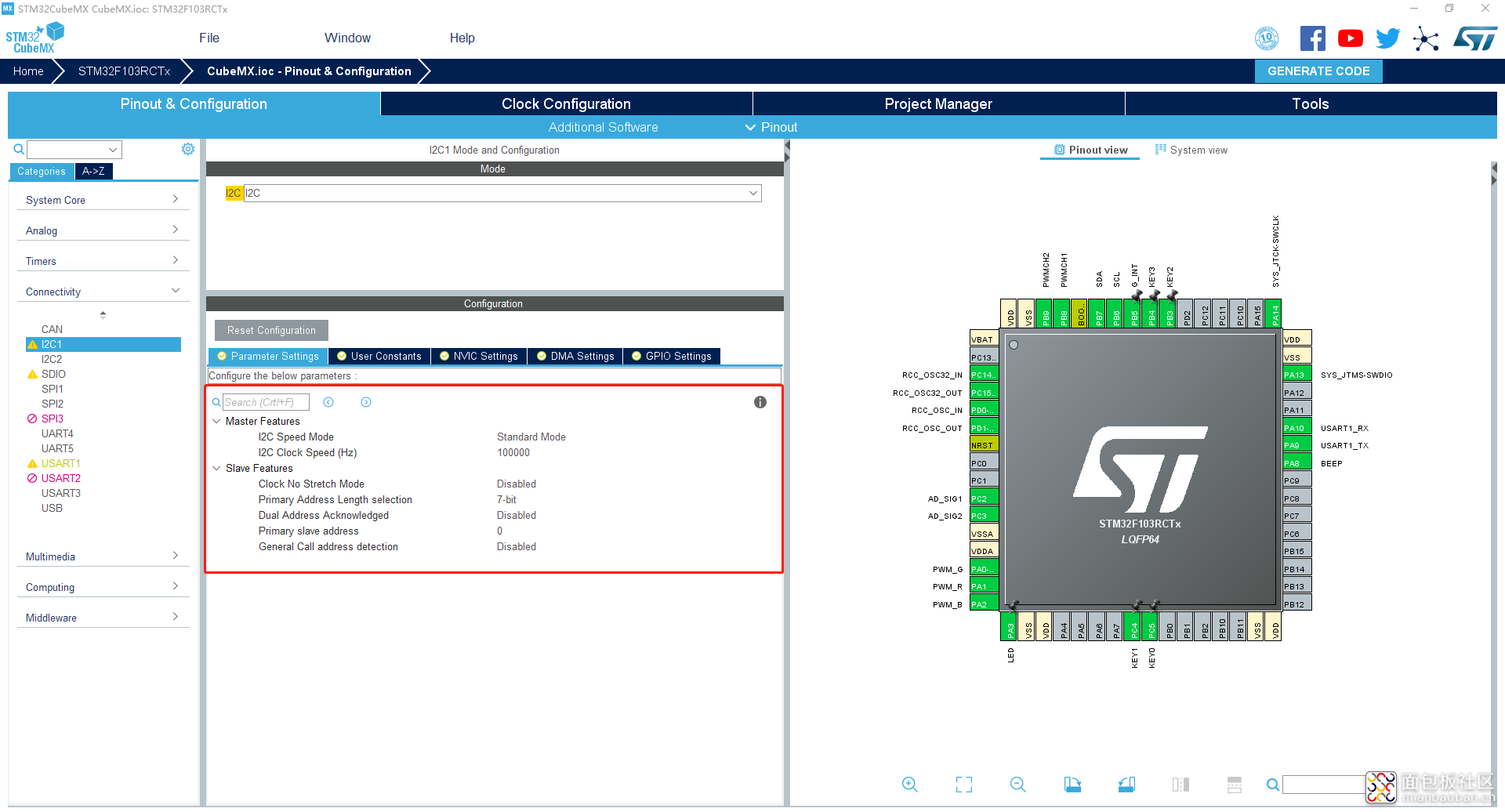The image size is (1505, 812).
Task: Go to next parameter search result
Action: tap(366, 402)
